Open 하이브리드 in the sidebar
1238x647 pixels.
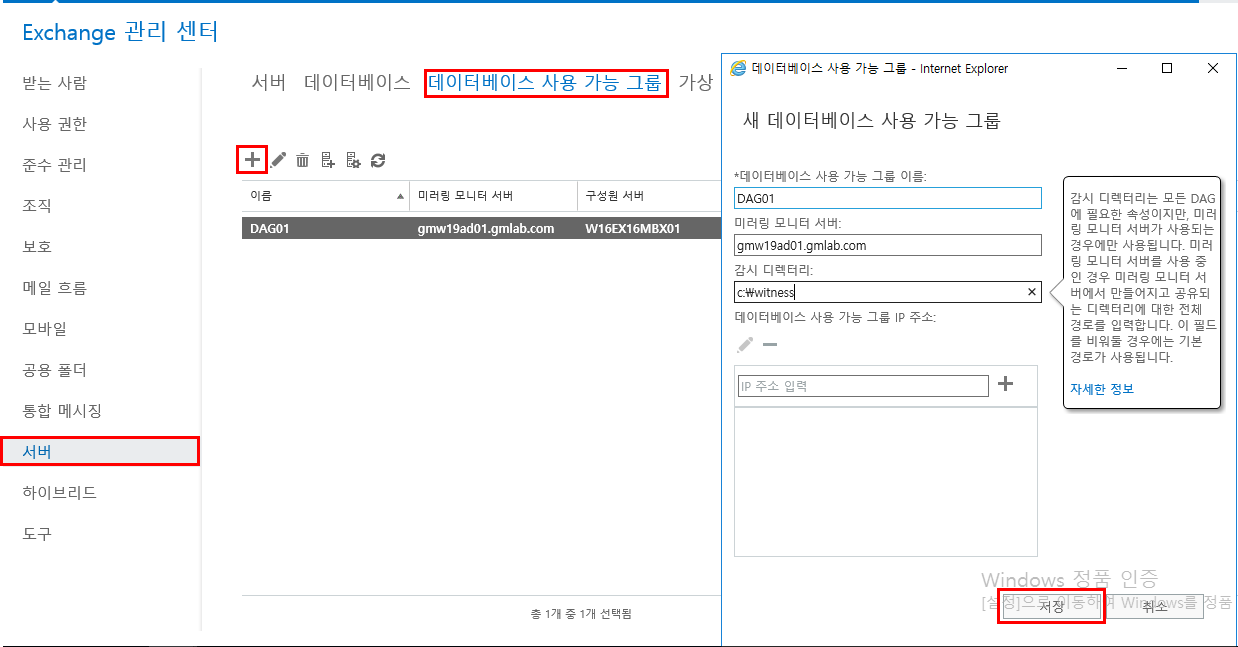click(x=59, y=493)
